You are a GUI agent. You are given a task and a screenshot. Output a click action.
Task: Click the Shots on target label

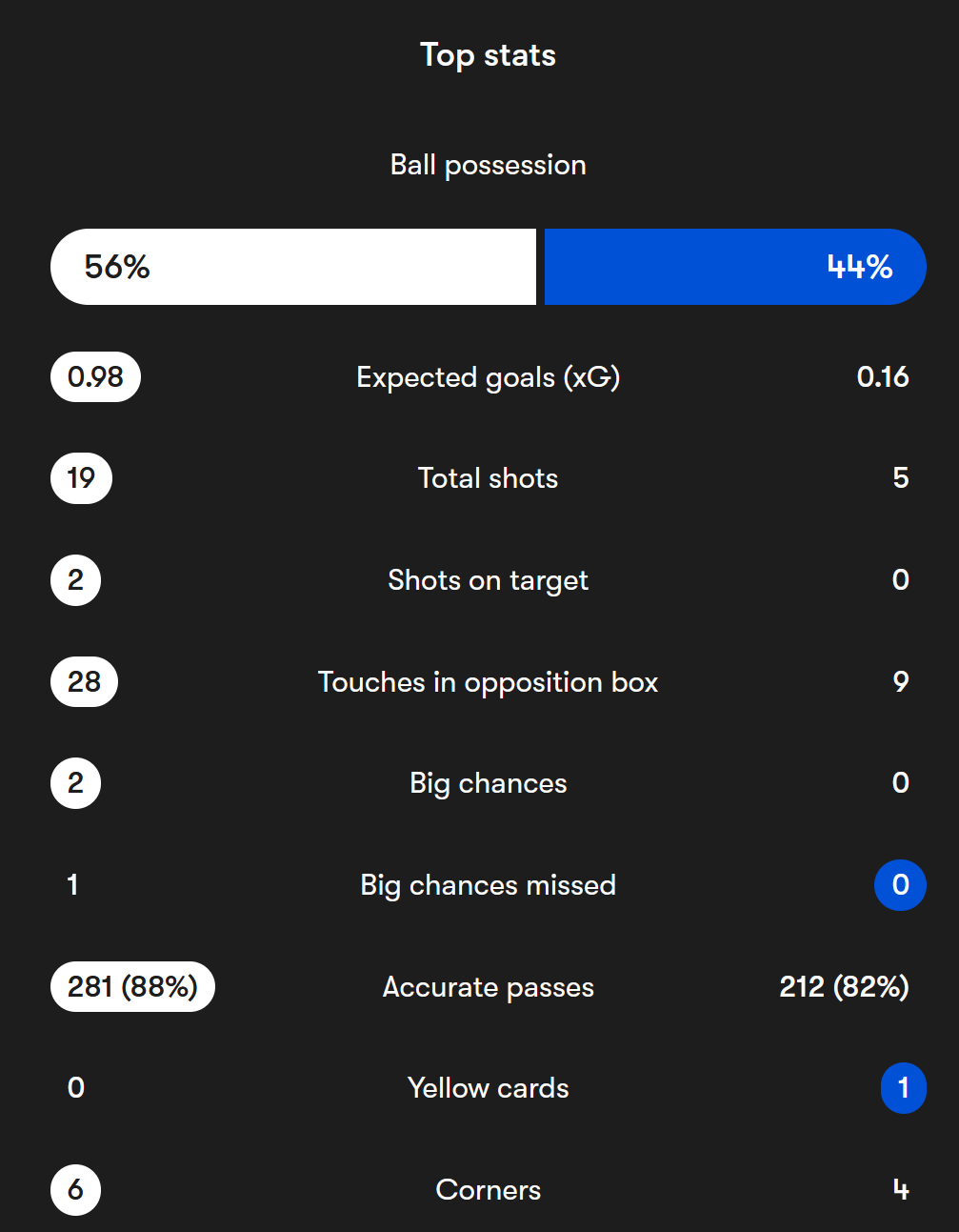pyautogui.click(x=488, y=580)
